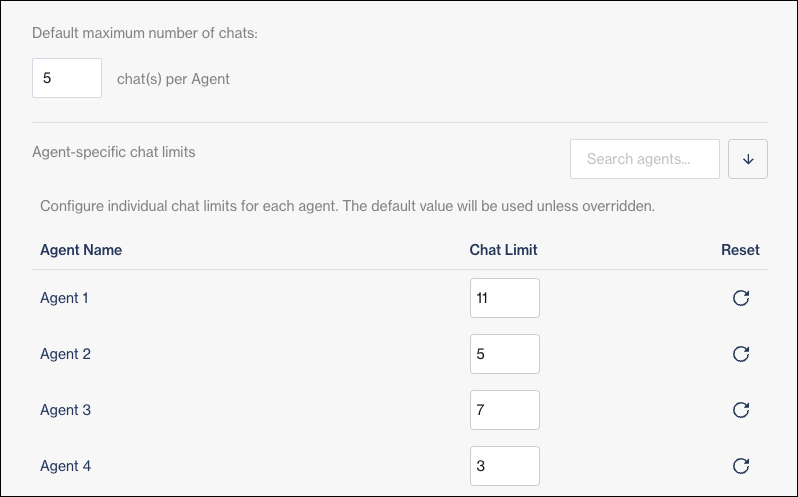This screenshot has height=497, width=798.
Task: Click the Agent 4 name
Action: click(66, 466)
